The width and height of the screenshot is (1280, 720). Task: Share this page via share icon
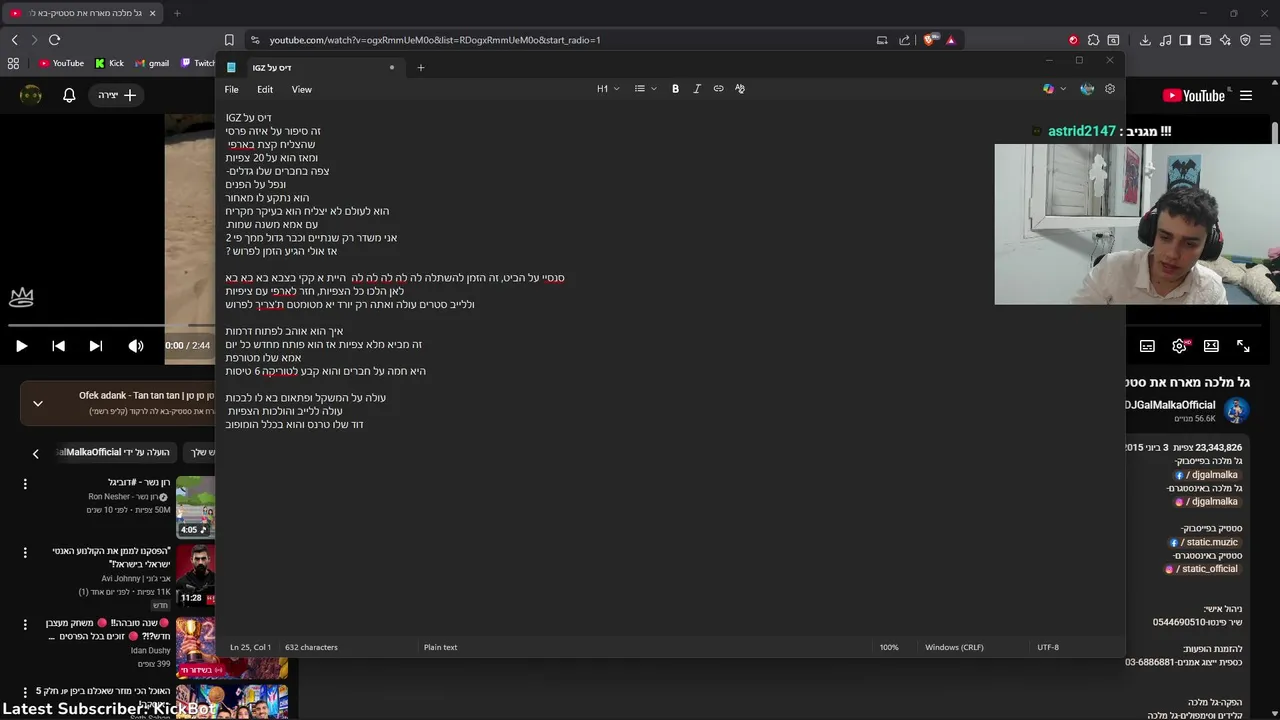pyautogui.click(x=904, y=40)
